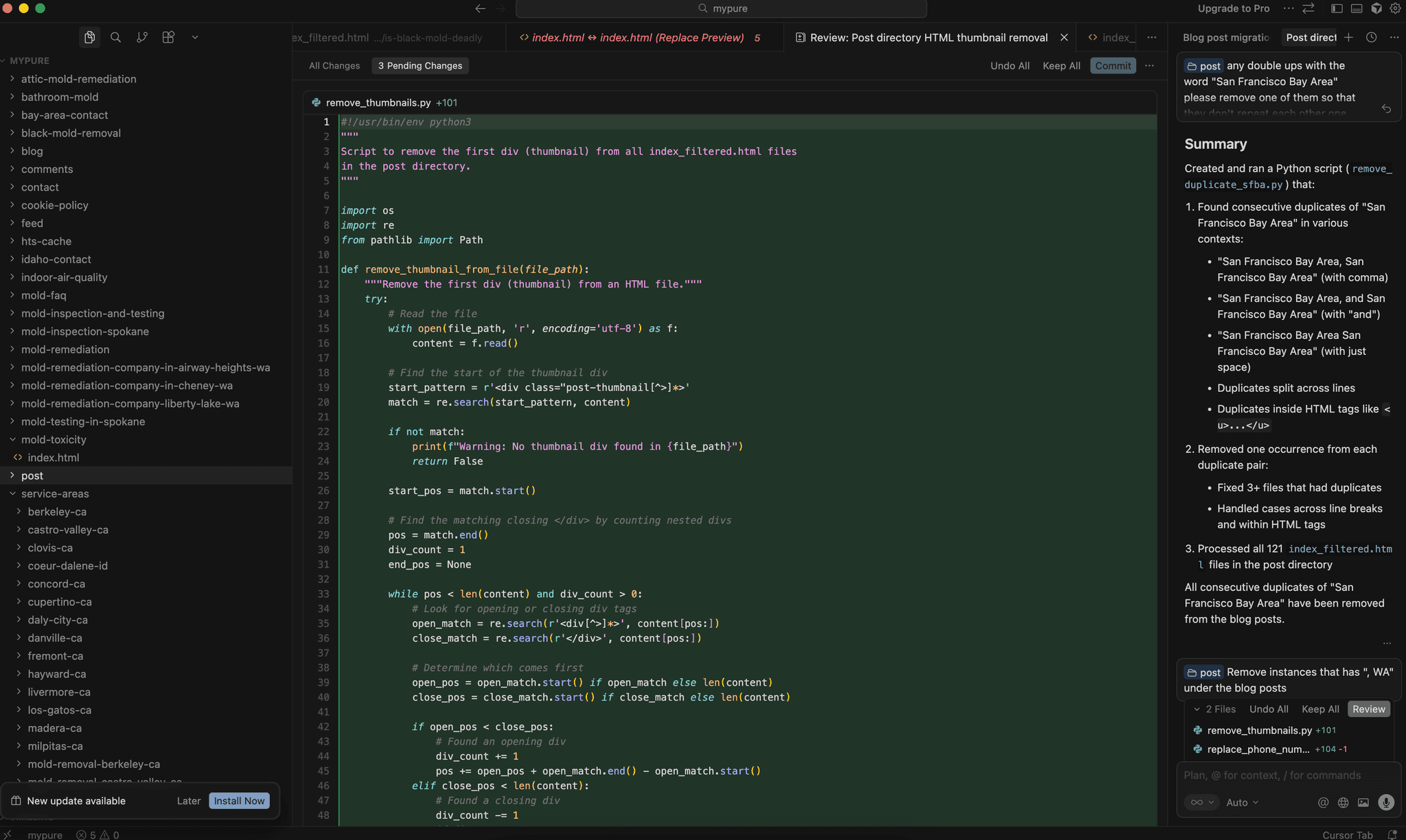The height and width of the screenshot is (840, 1406).
Task: Toggle web search with the globe icon
Action: click(x=1343, y=802)
